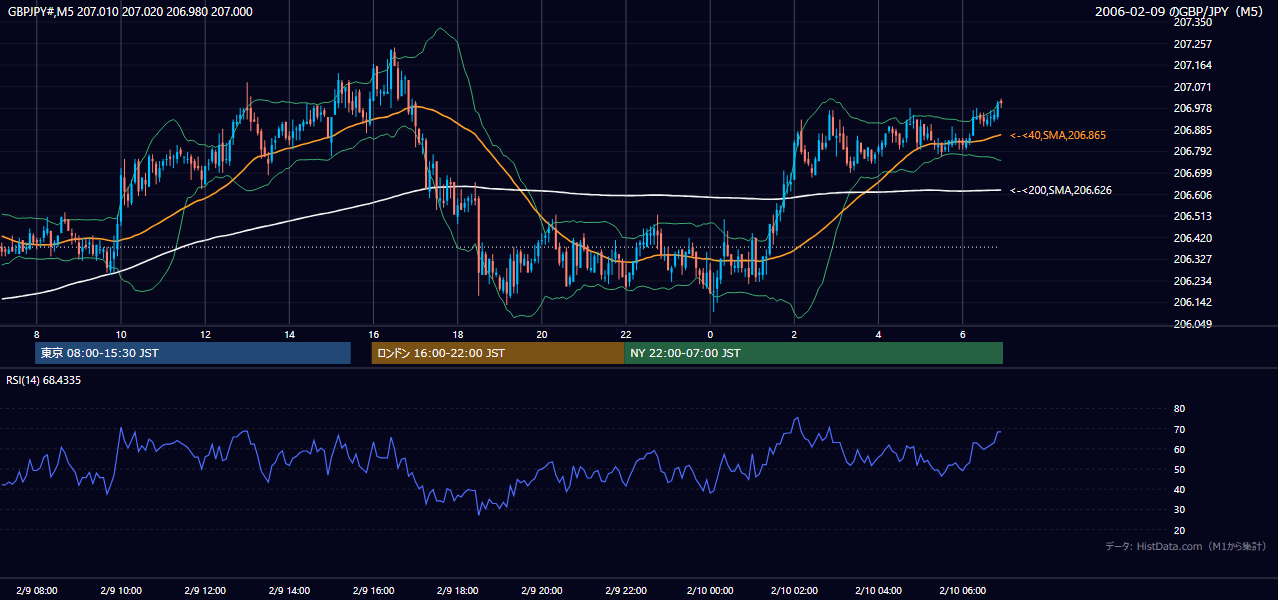Image resolution: width=1278 pixels, height=600 pixels.
Task: Click hour tick 6 under the price chart
Action: (962, 334)
